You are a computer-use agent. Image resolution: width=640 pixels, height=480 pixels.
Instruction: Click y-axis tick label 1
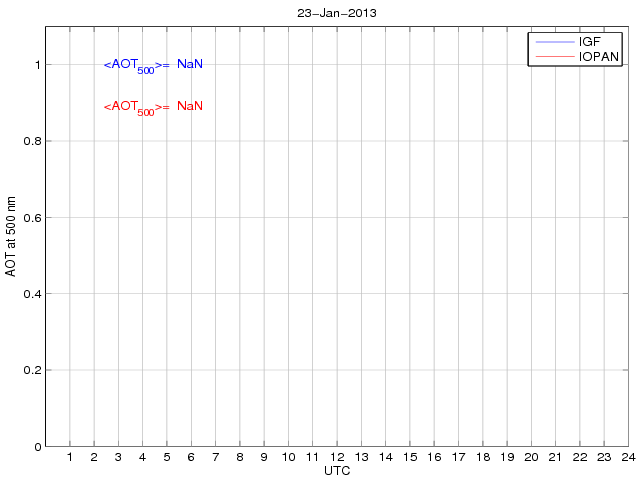coord(38,65)
